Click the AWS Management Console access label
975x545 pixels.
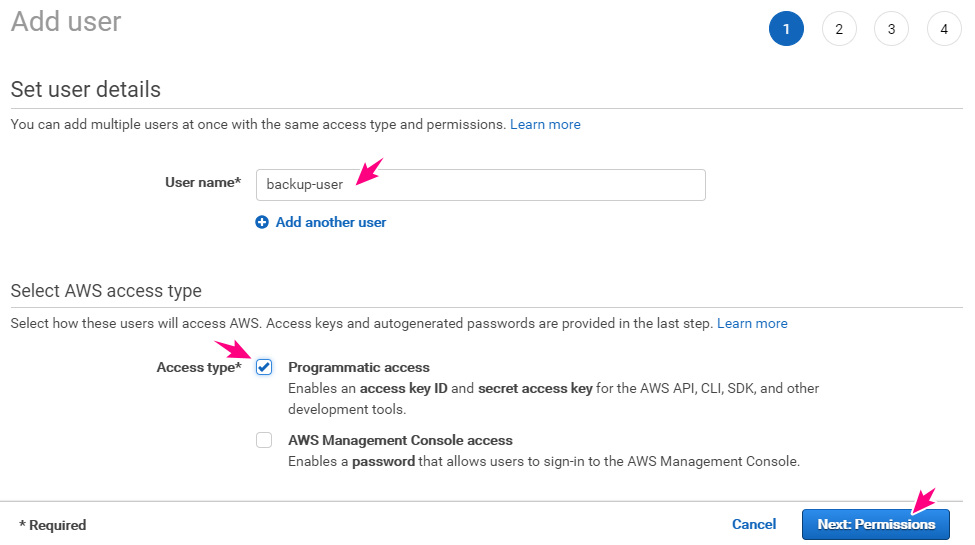[x=400, y=440]
